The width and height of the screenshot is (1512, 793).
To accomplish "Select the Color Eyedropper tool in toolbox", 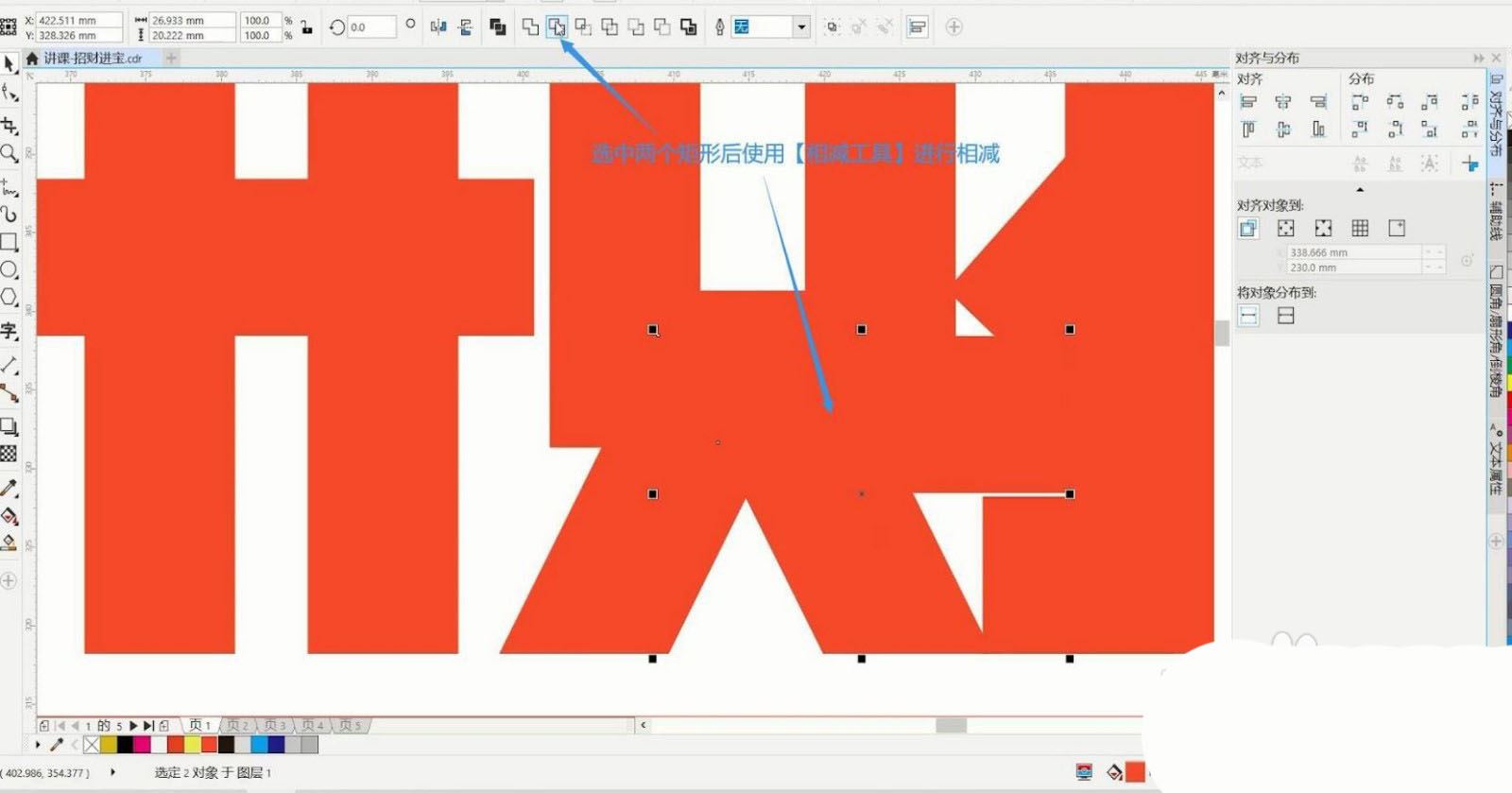I will click(9, 488).
